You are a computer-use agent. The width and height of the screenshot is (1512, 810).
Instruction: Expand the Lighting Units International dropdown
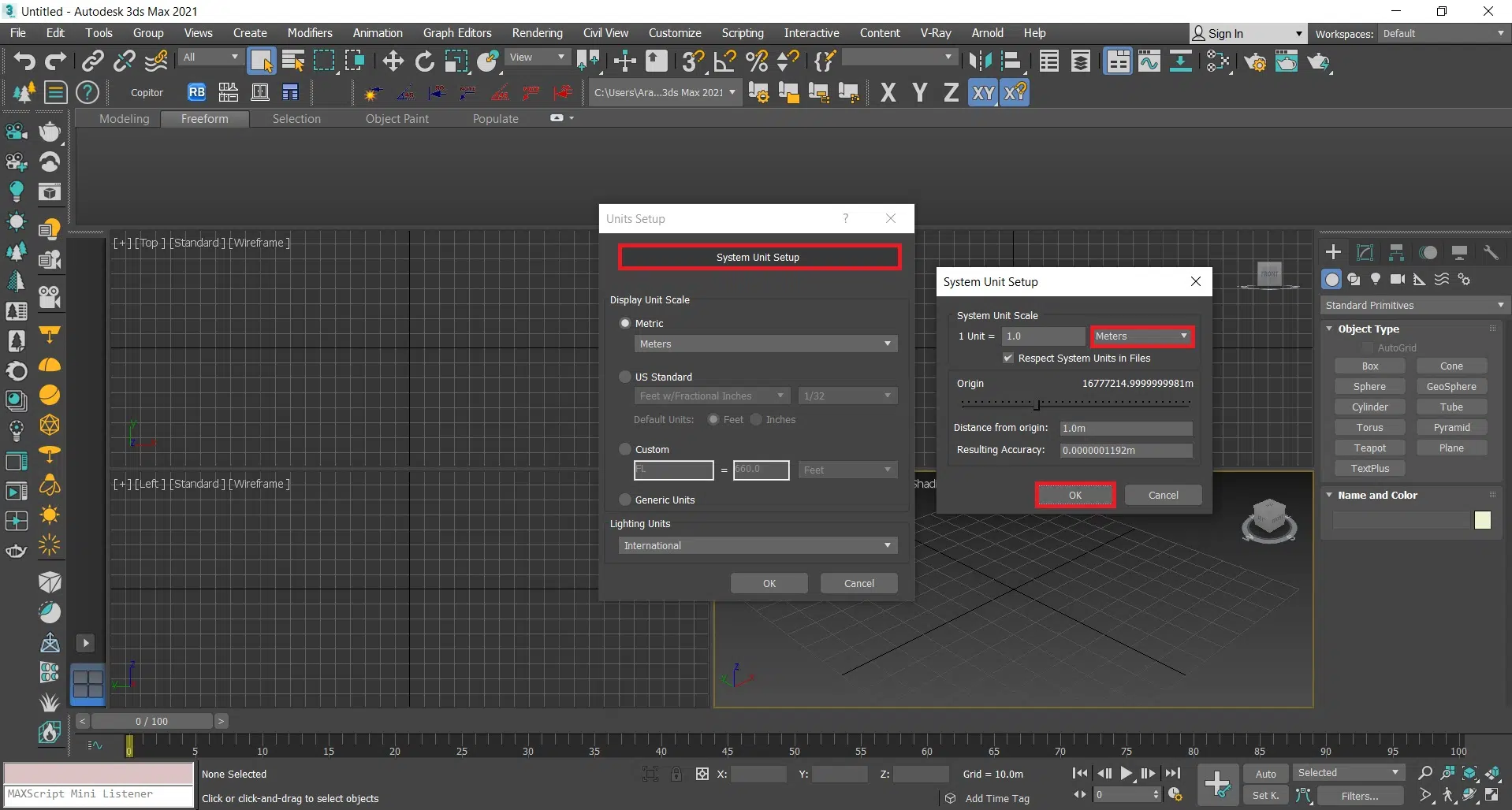click(x=758, y=545)
